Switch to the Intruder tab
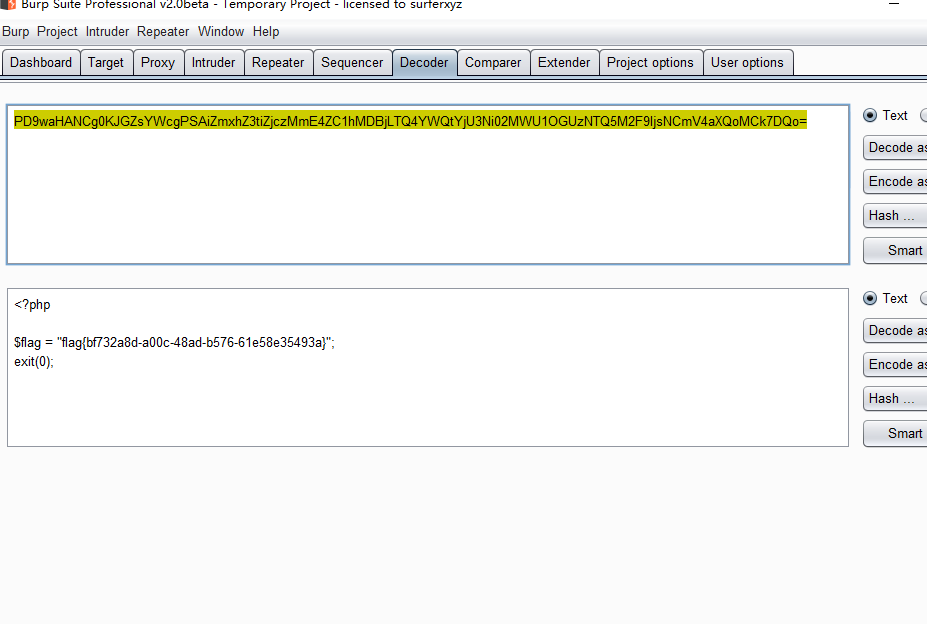 click(213, 63)
